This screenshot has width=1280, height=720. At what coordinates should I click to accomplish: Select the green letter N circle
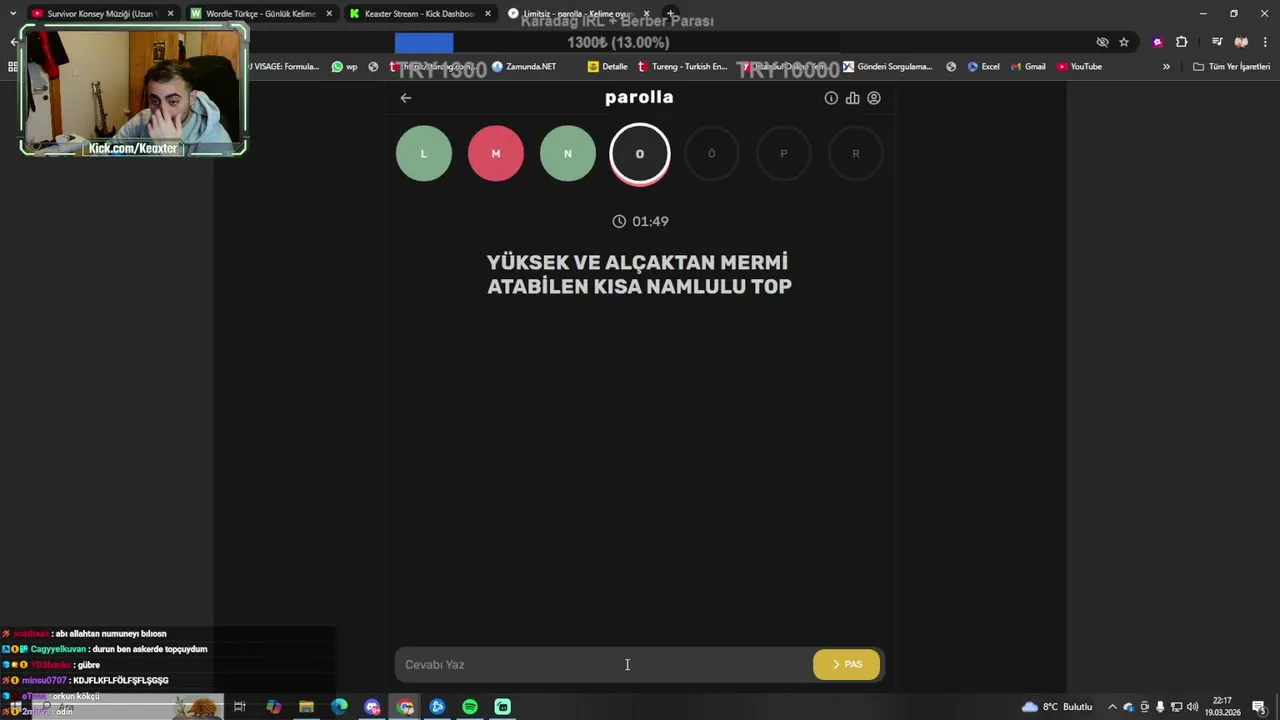point(568,153)
